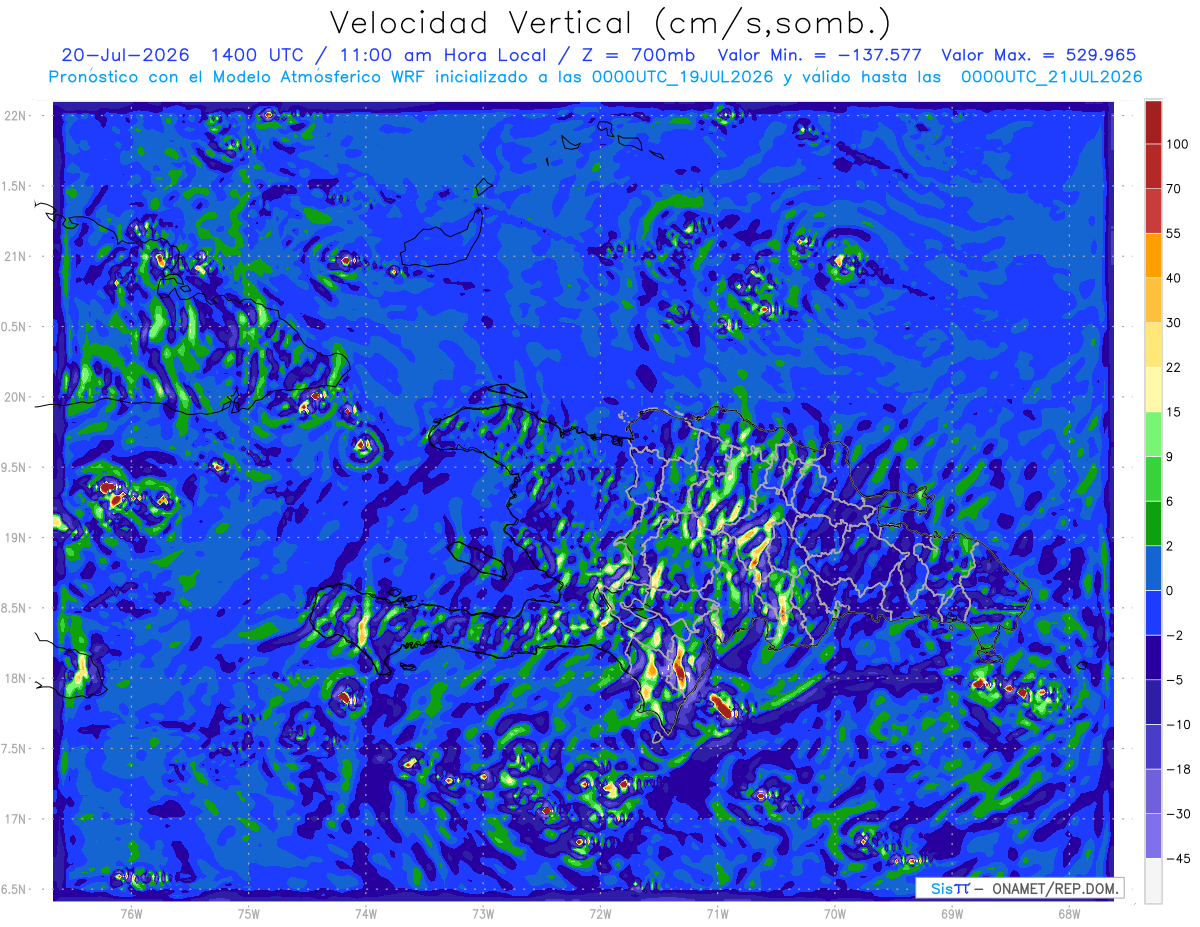Screen dimensions: 1200x927
Task: Select the light green legend band between 15 and 9
Action: click(x=1153, y=433)
